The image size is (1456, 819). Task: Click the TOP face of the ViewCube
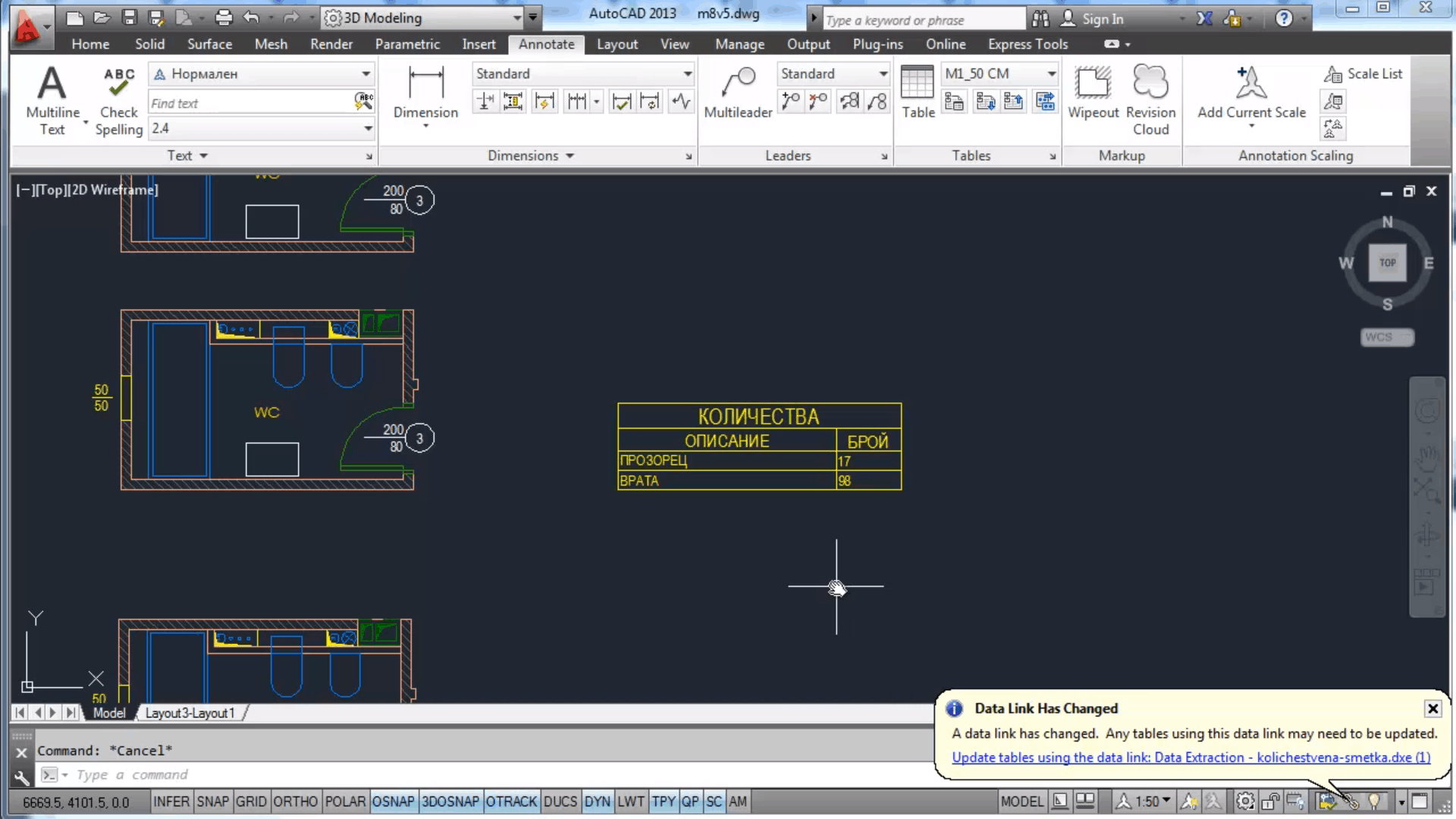tap(1387, 262)
